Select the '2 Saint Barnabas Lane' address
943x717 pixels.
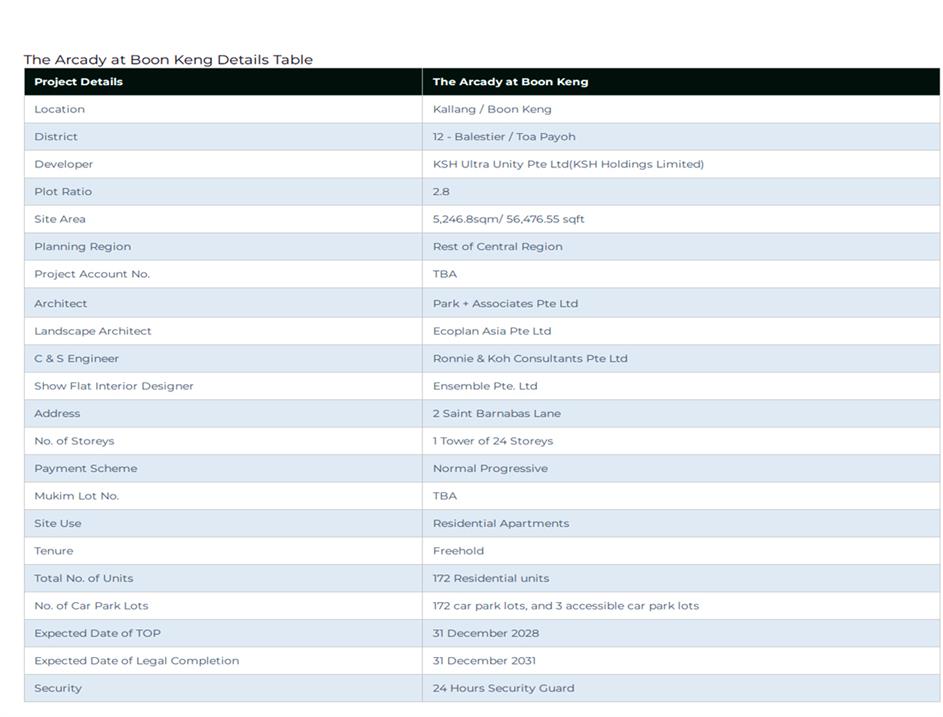click(x=497, y=414)
